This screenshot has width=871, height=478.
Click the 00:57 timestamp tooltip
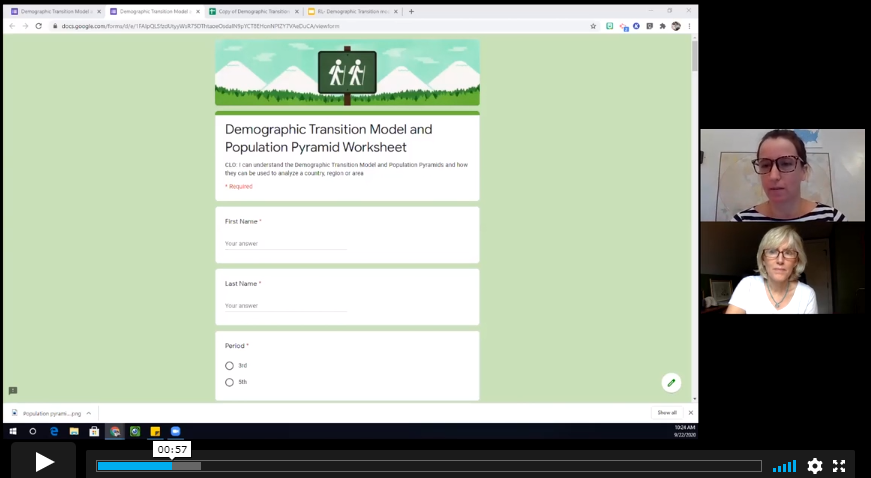(172, 450)
